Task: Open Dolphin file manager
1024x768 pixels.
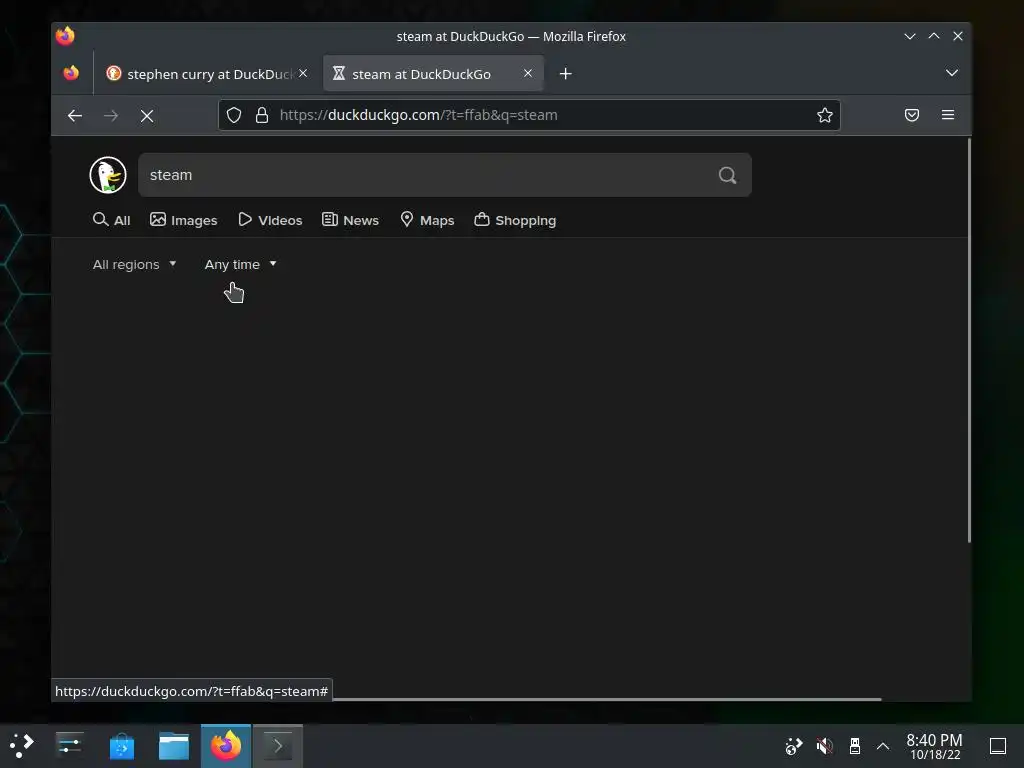Action: click(174, 746)
